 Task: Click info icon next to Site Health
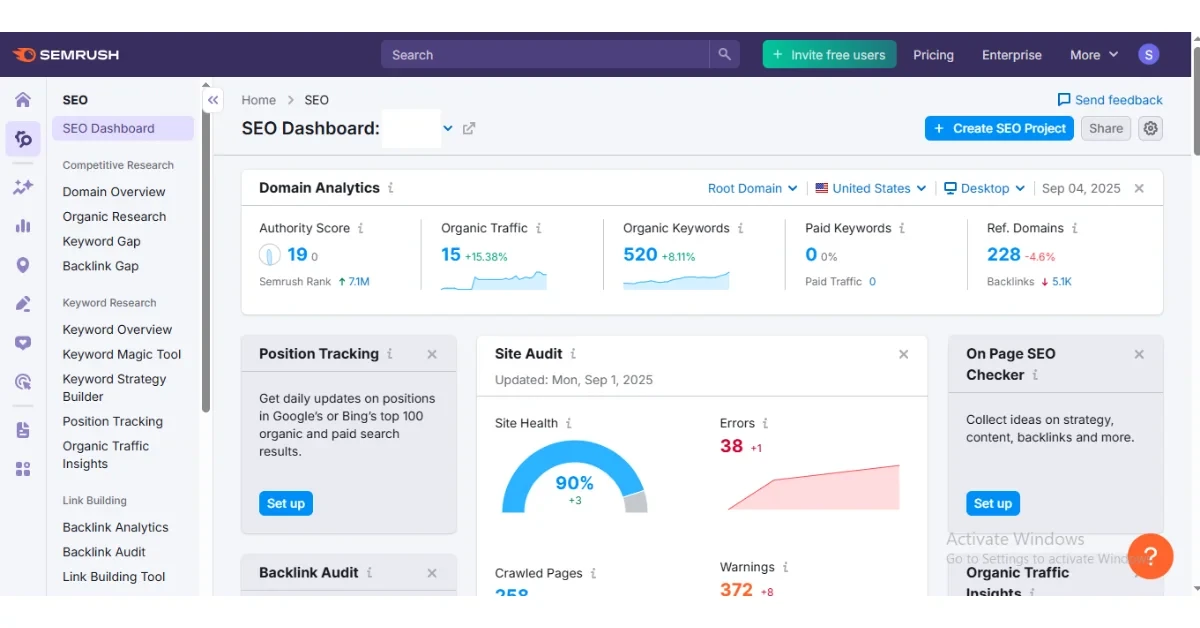[569, 423]
